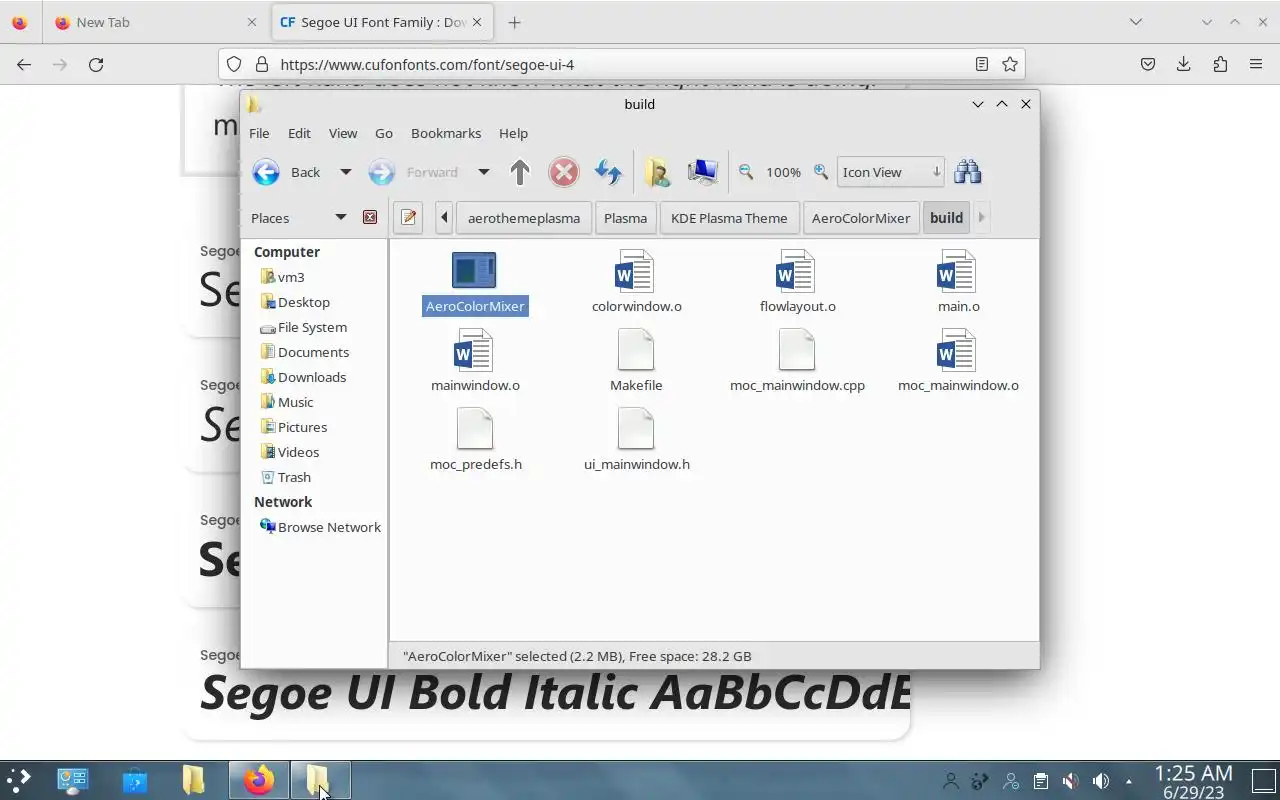Image resolution: width=1280 pixels, height=800 pixels.
Task: Go to Plasma path button
Action: click(x=626, y=218)
